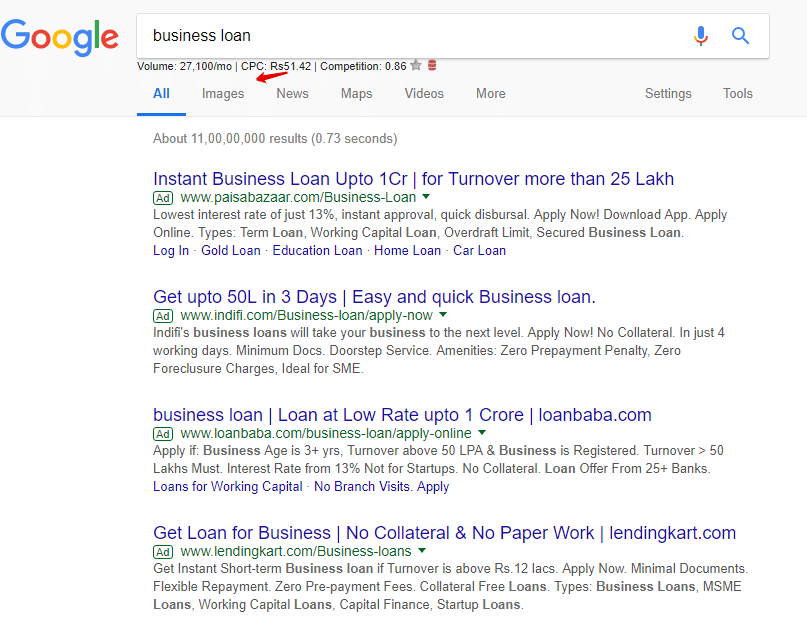Star the keyword in Keywords Everywhere bar
The width and height of the screenshot is (807, 617).
(416, 65)
